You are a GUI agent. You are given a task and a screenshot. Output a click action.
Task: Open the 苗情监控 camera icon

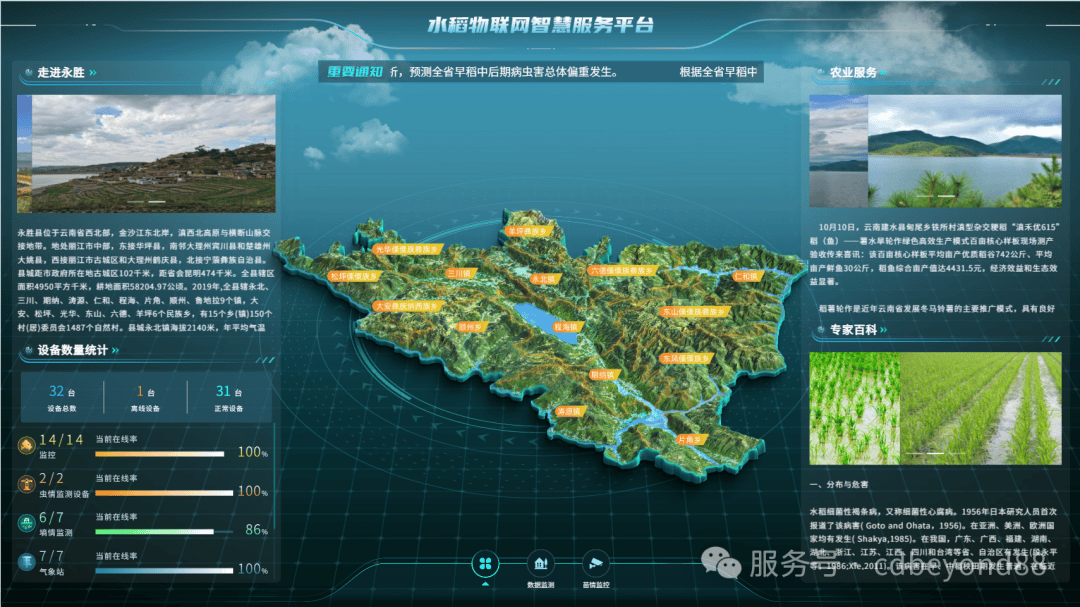[x=596, y=563]
